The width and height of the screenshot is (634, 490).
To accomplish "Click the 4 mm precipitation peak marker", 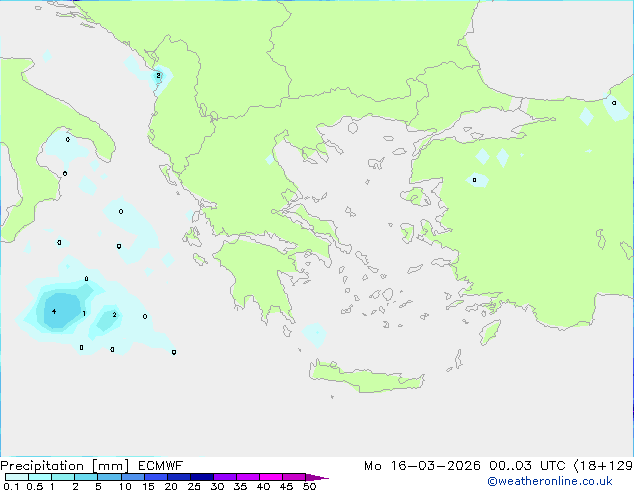I will click(x=54, y=312).
